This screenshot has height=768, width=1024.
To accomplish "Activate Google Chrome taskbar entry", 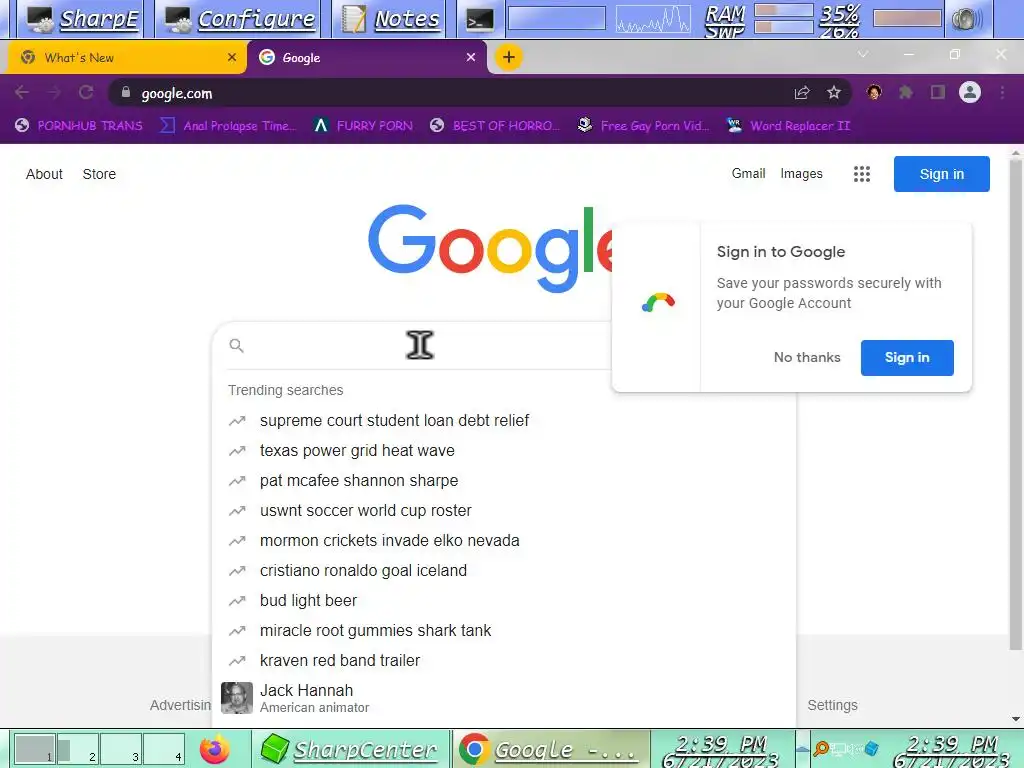I will point(550,749).
